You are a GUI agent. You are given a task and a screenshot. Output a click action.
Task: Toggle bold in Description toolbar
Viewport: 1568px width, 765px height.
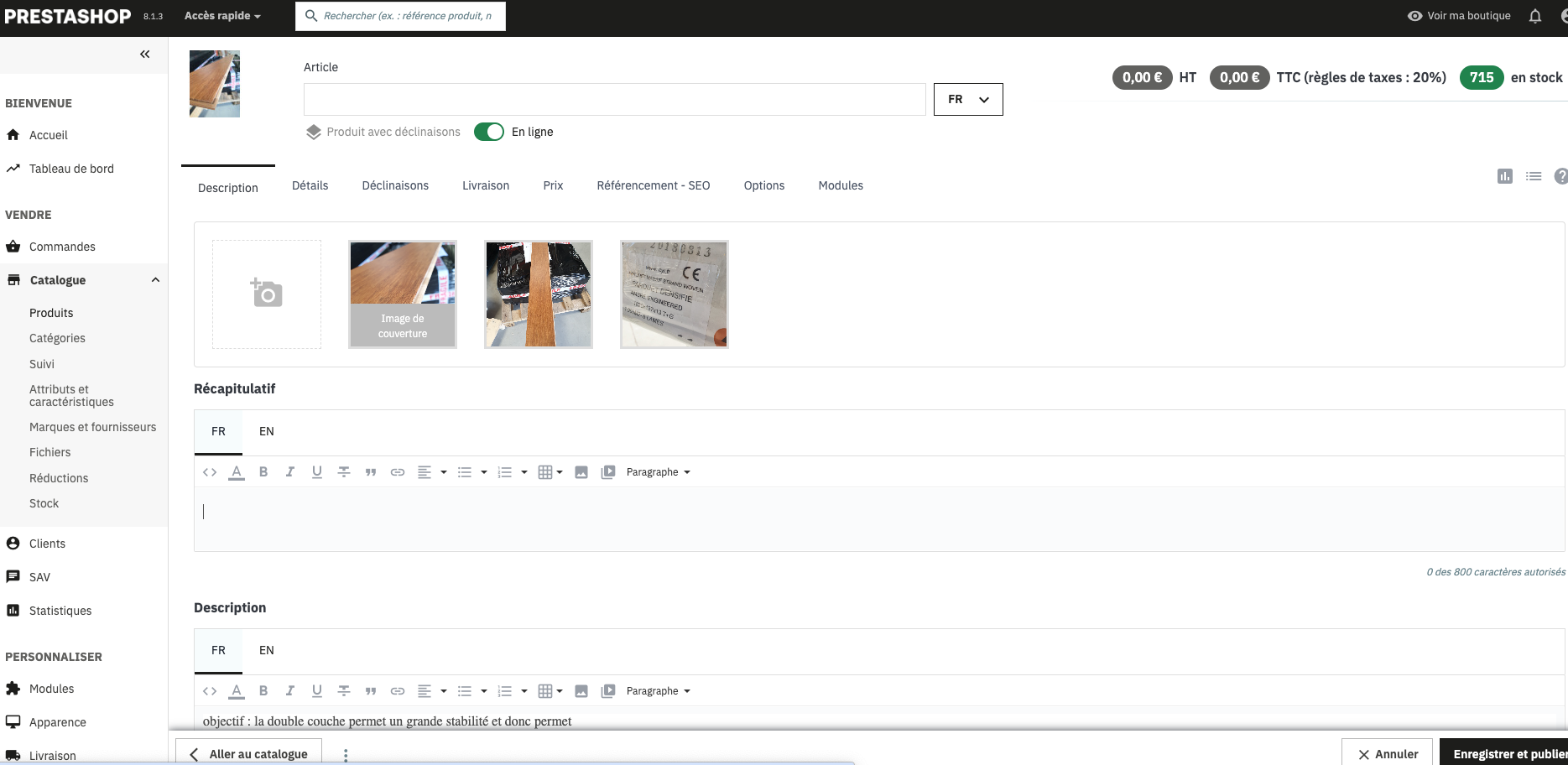point(263,691)
